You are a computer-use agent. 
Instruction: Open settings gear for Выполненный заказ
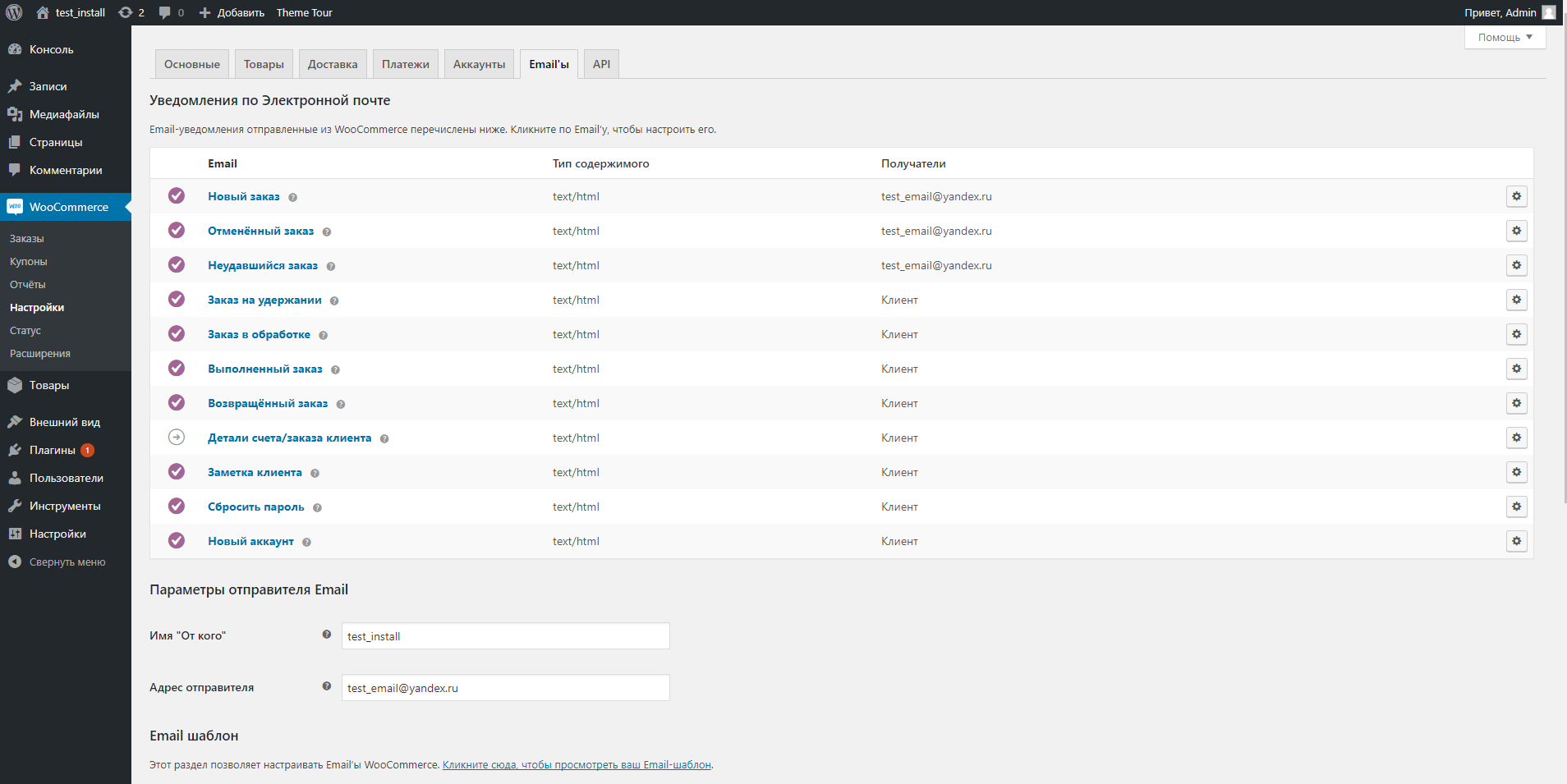[x=1516, y=369]
